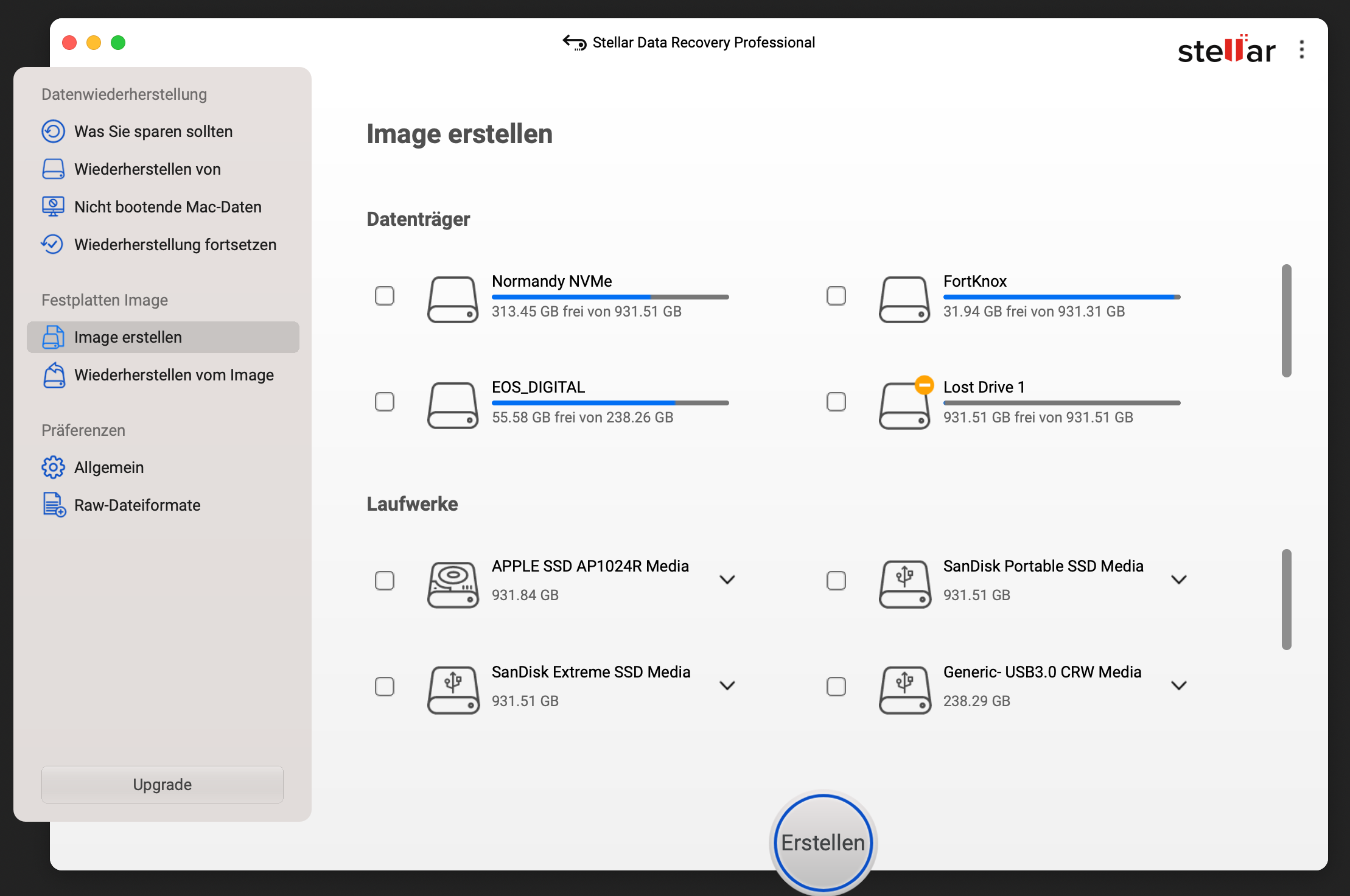1350x896 pixels.
Task: Click the Lost Drive 1 usage bar
Action: [1062, 403]
